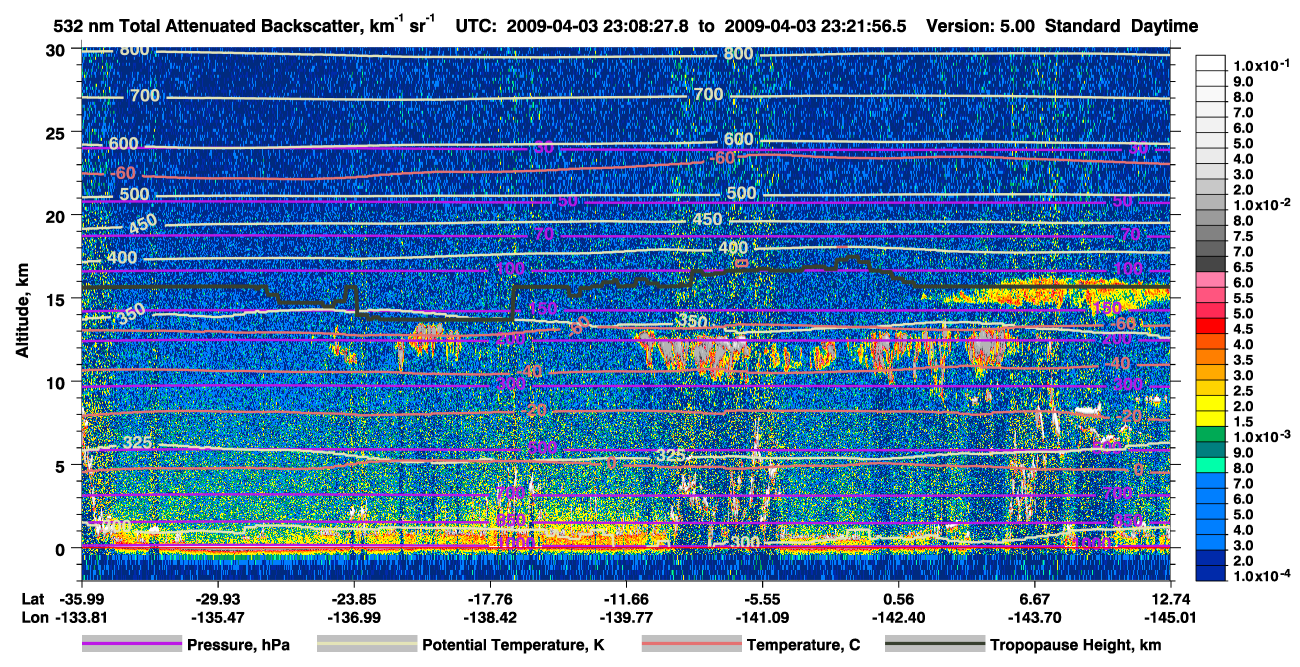
Task: Click the 'Version: 5.00' text
Action: tap(981, 26)
